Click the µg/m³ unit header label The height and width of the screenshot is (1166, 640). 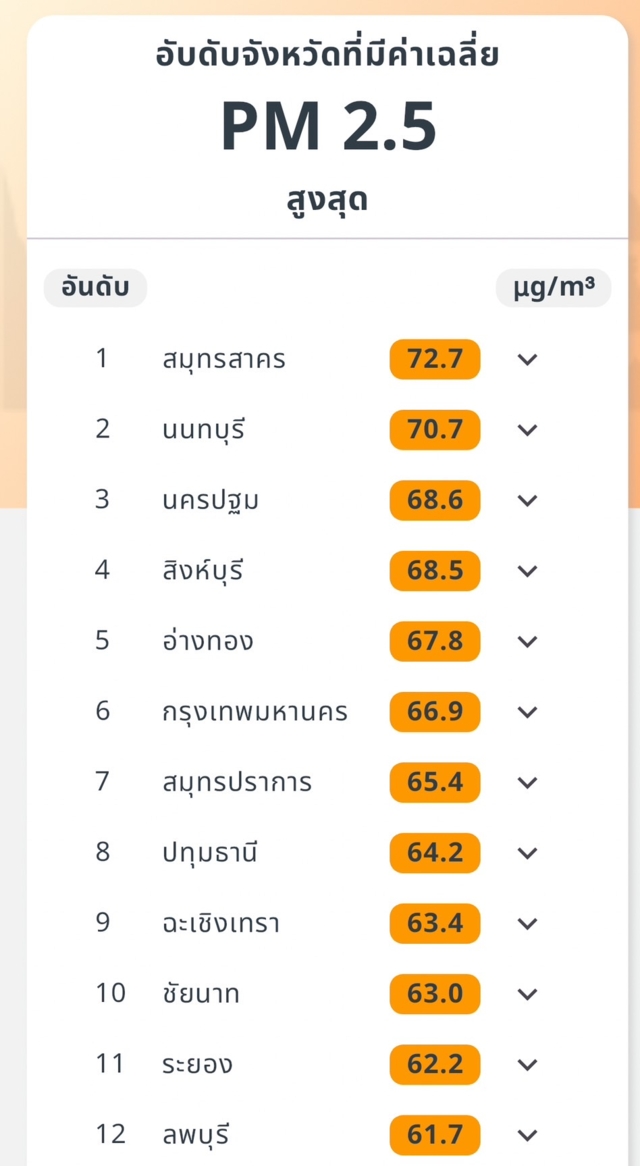coord(553,288)
